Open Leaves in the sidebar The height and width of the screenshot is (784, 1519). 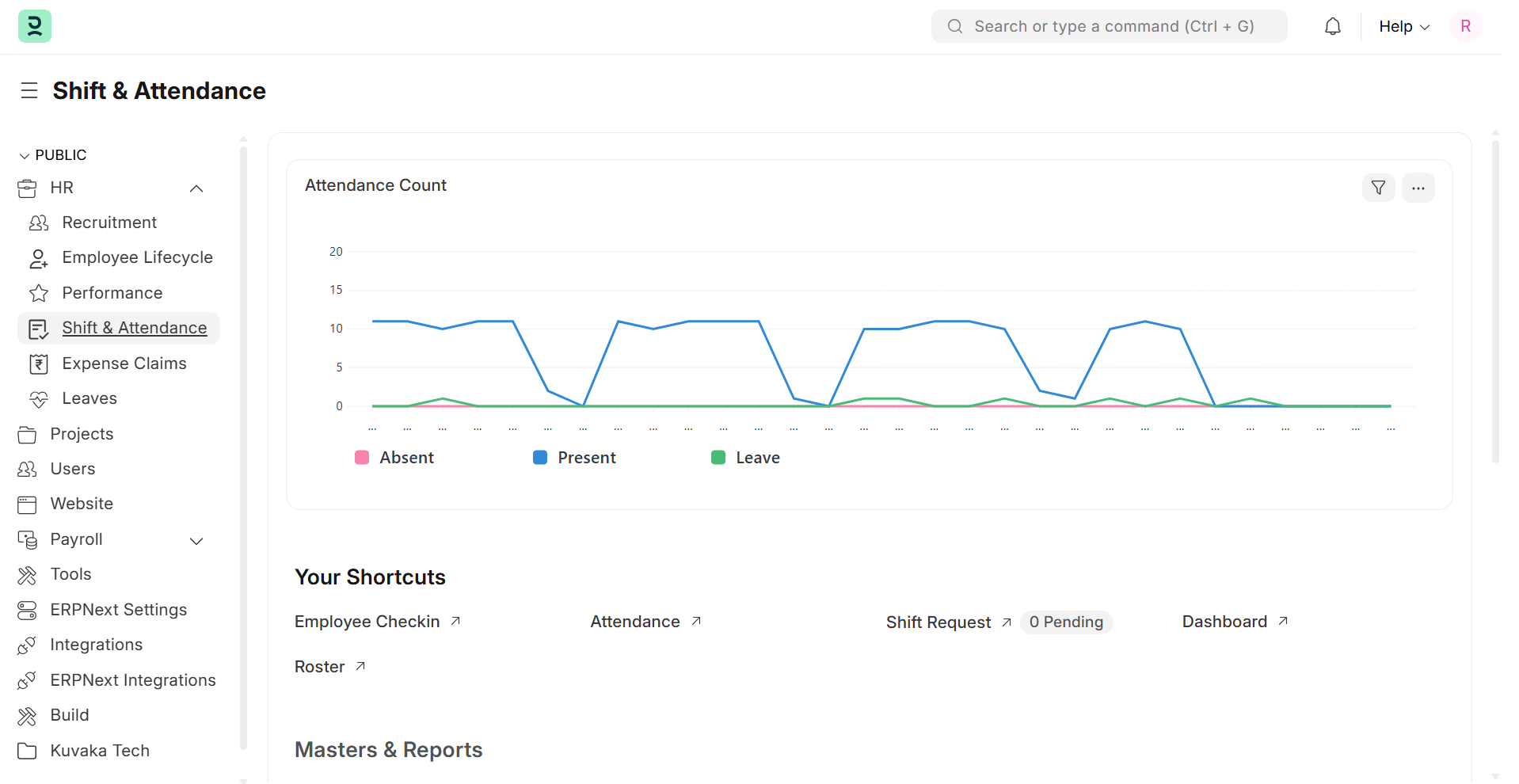[89, 398]
